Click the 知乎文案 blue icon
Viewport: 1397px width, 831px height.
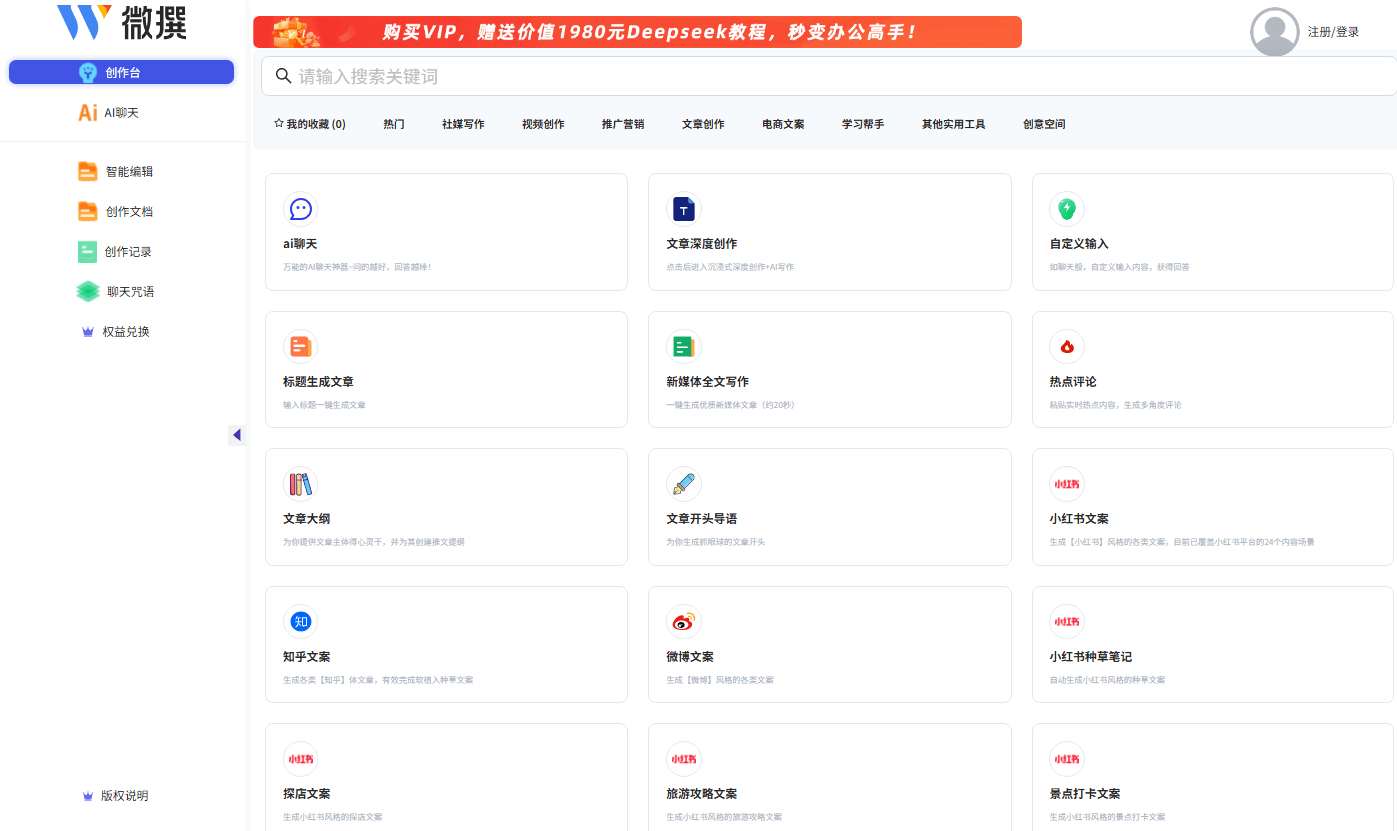[300, 622]
